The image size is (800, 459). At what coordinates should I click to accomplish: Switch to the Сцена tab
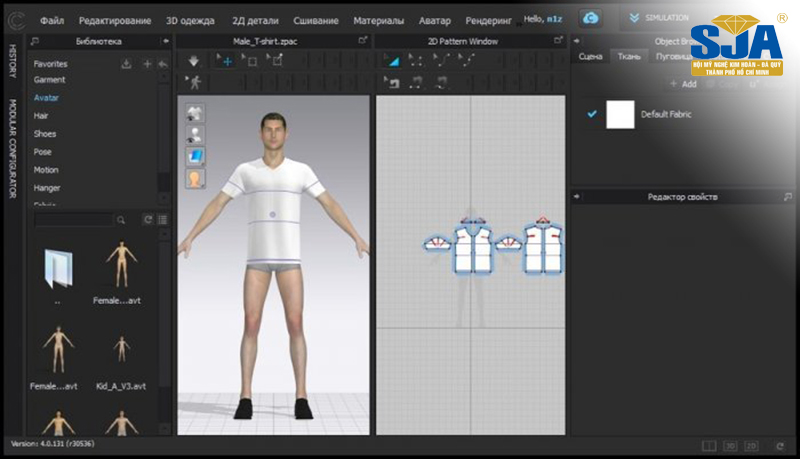point(590,56)
